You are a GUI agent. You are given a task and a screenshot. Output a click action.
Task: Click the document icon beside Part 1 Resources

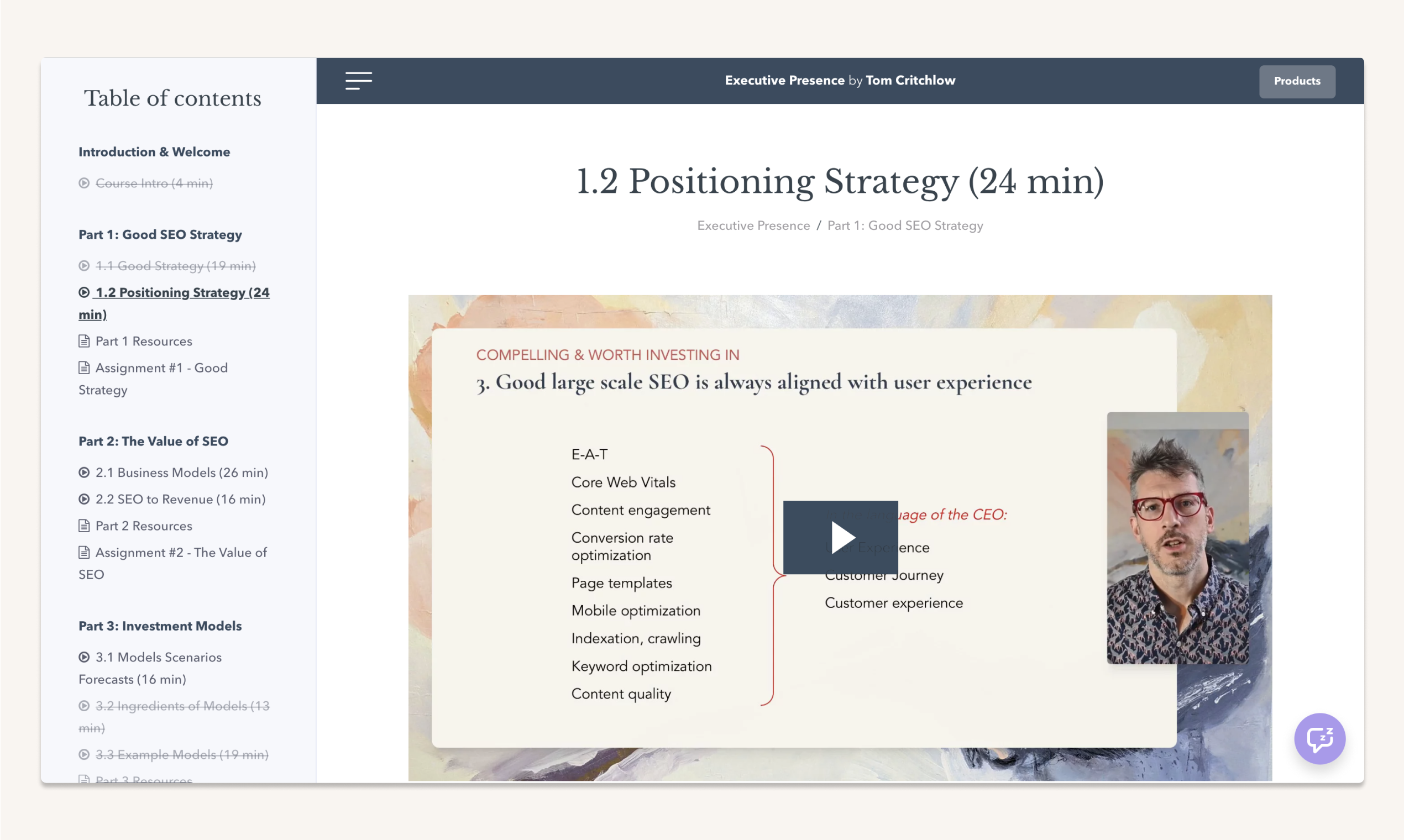coord(84,341)
